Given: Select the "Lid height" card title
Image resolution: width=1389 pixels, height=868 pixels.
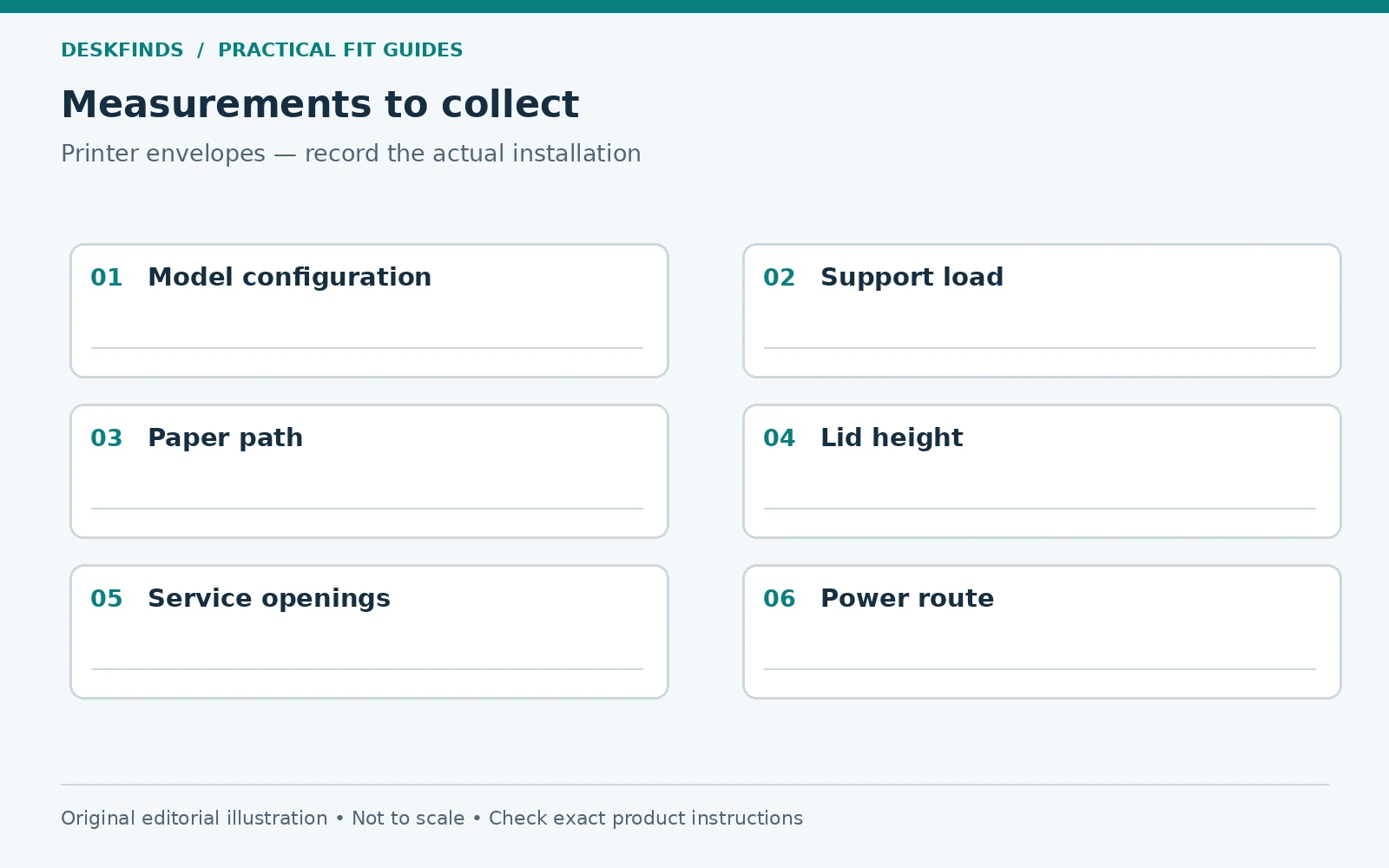Looking at the screenshot, I should pos(892,437).
